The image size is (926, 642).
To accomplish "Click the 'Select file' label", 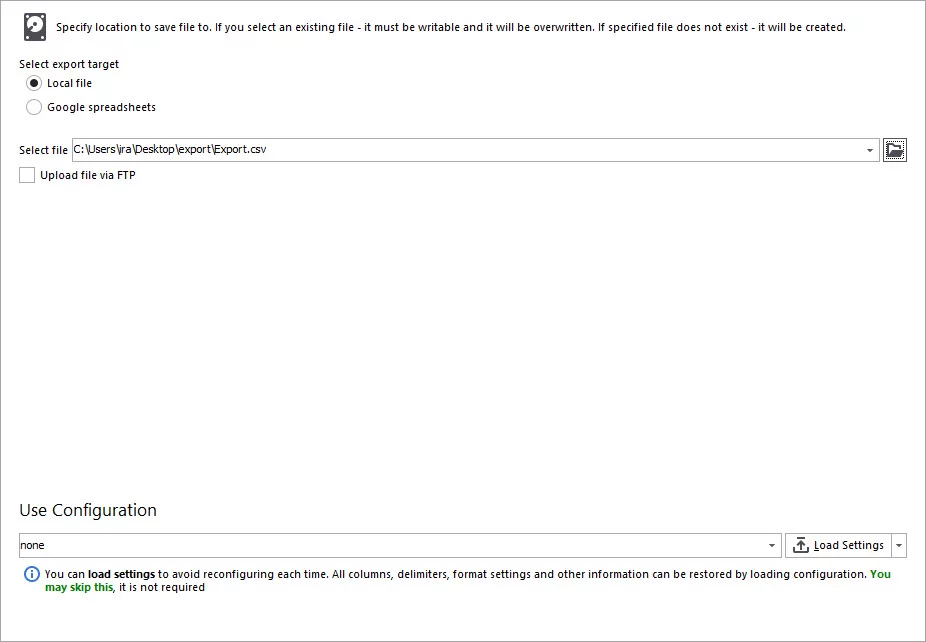I will click(x=43, y=150).
